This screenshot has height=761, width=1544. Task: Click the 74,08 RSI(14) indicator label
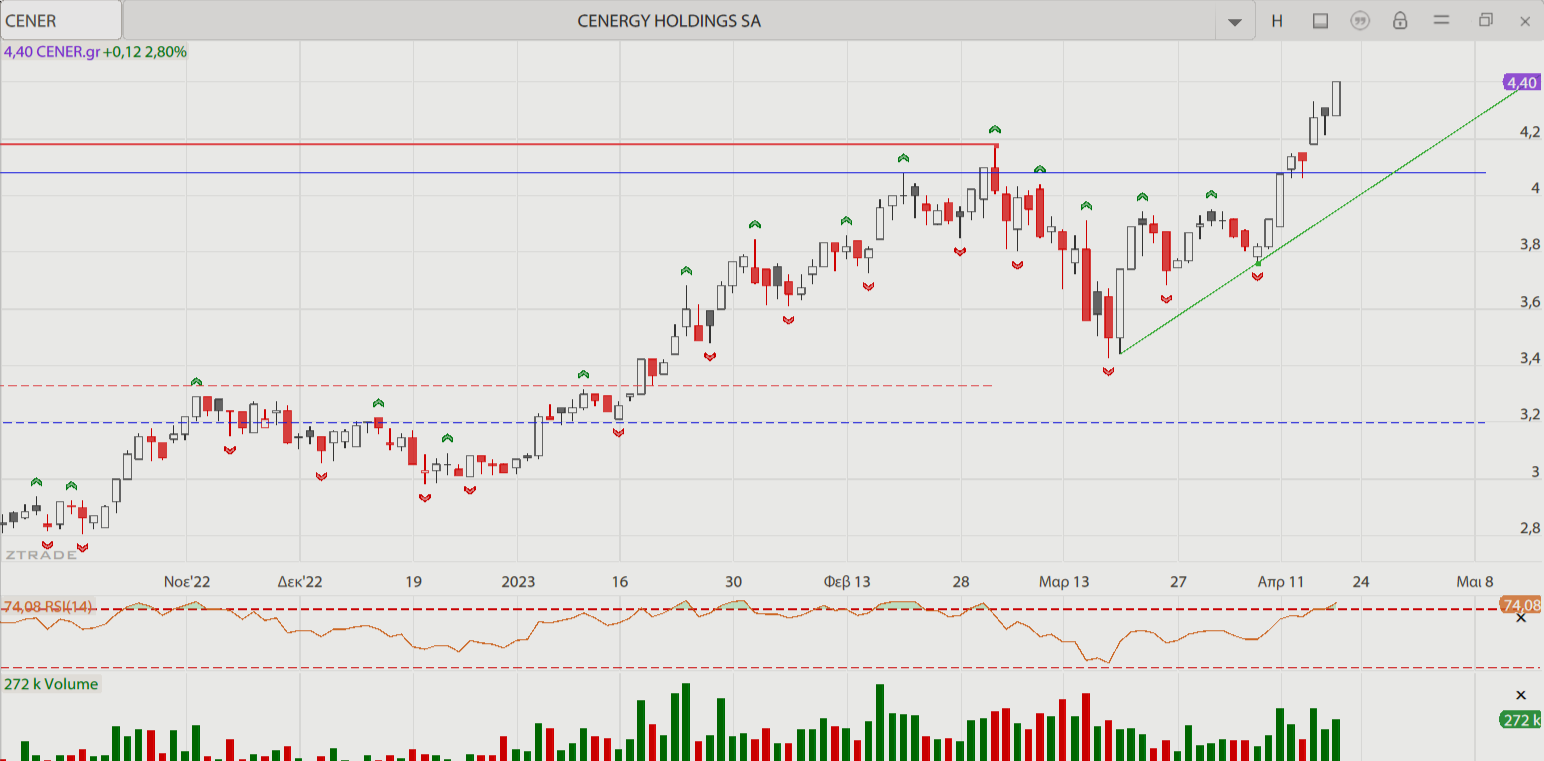pos(48,606)
